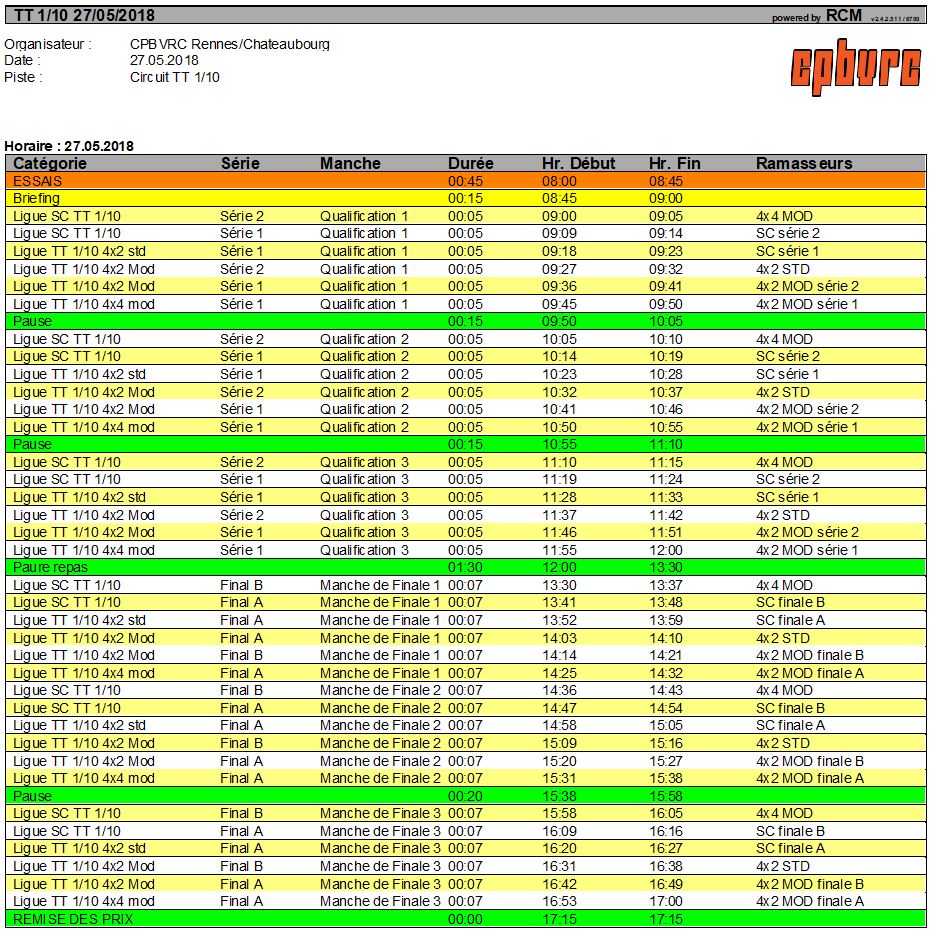The image size is (933, 935).
Task: Select the orange ESSAIS row label
Action: click(x=37, y=181)
